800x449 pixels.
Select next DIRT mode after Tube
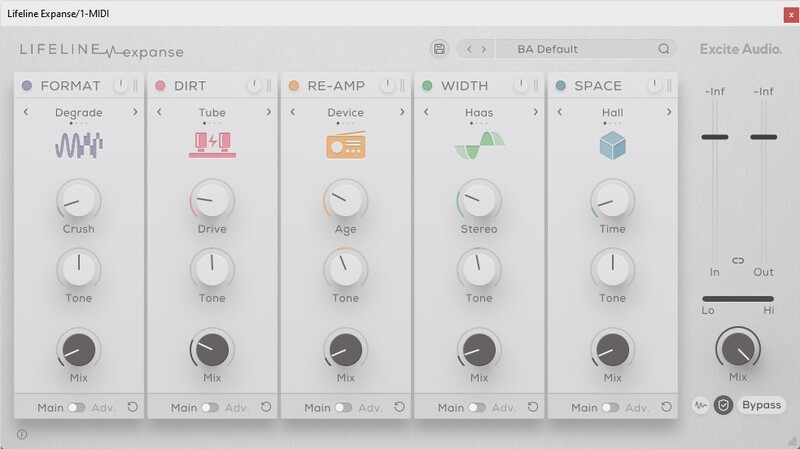[269, 112]
